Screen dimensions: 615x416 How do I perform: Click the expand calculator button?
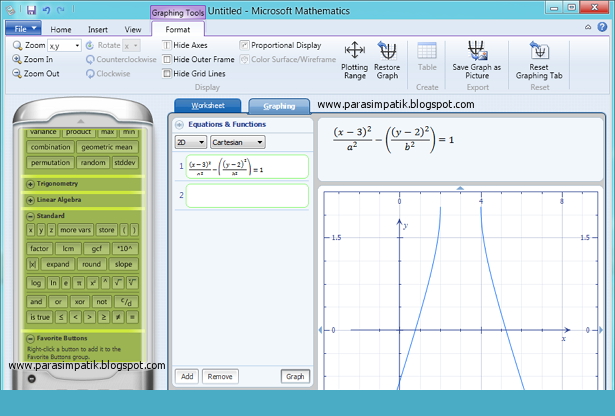click(58, 264)
